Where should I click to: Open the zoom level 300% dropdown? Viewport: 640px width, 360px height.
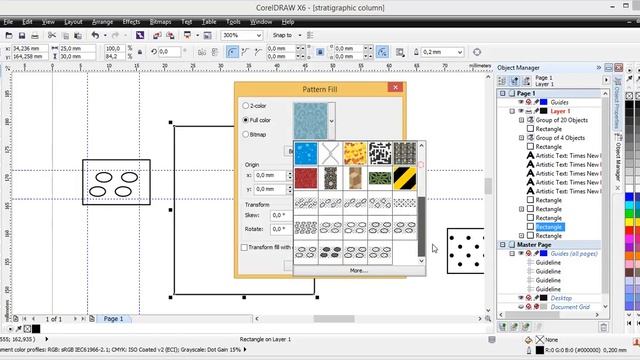(x=258, y=36)
